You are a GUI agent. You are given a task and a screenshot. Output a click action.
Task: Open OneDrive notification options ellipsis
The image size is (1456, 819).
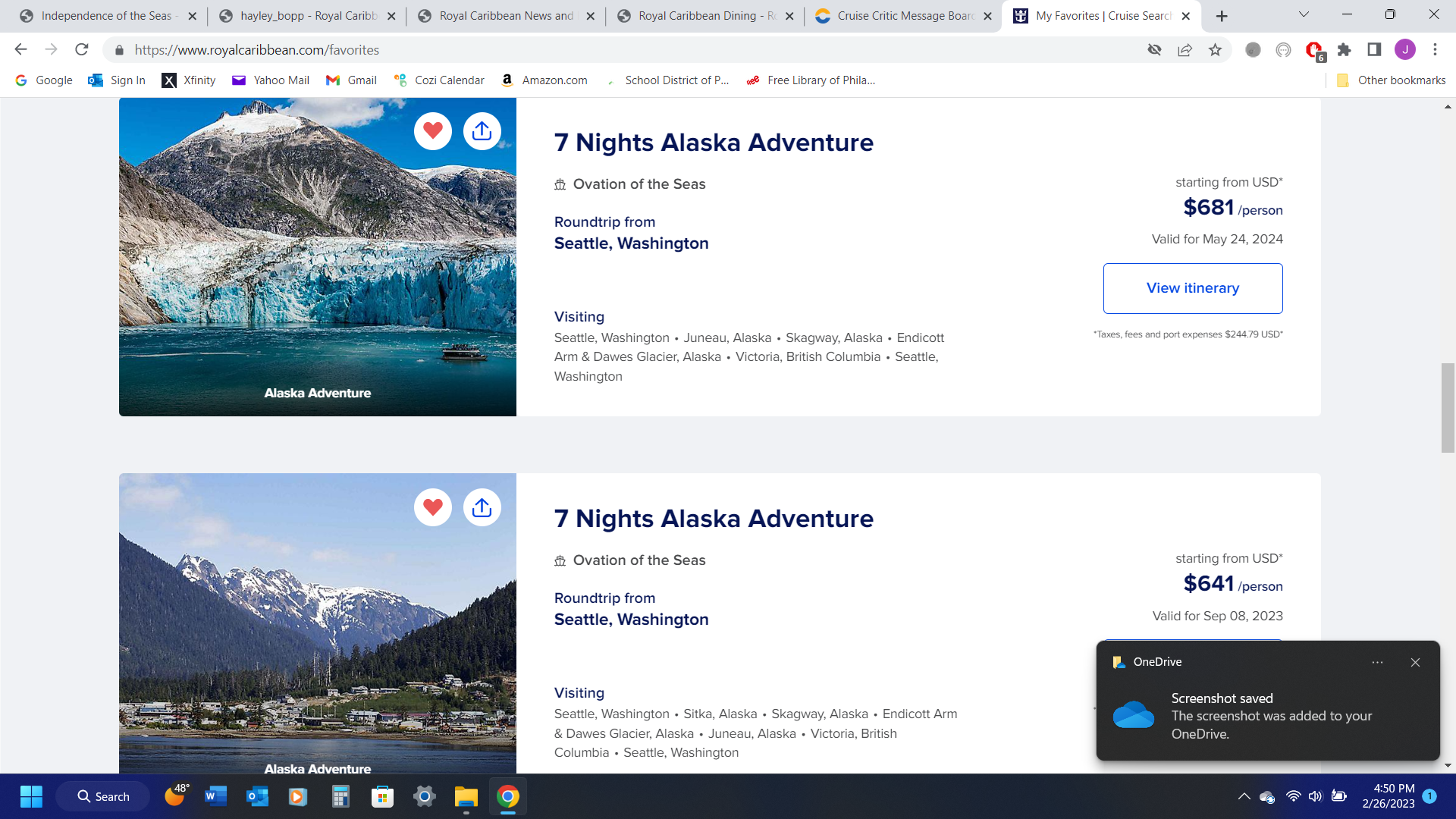click(1377, 662)
